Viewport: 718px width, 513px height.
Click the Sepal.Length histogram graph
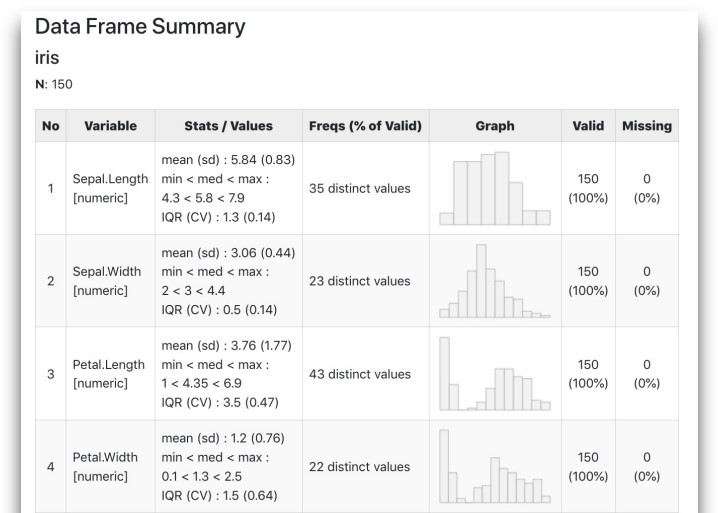(x=495, y=188)
